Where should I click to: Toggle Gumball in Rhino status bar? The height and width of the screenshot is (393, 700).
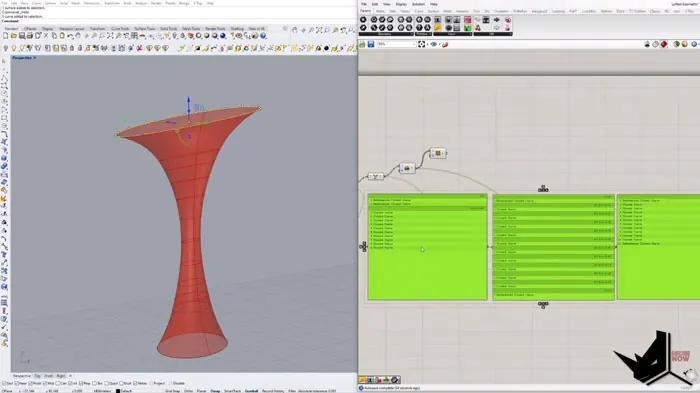[251, 391]
